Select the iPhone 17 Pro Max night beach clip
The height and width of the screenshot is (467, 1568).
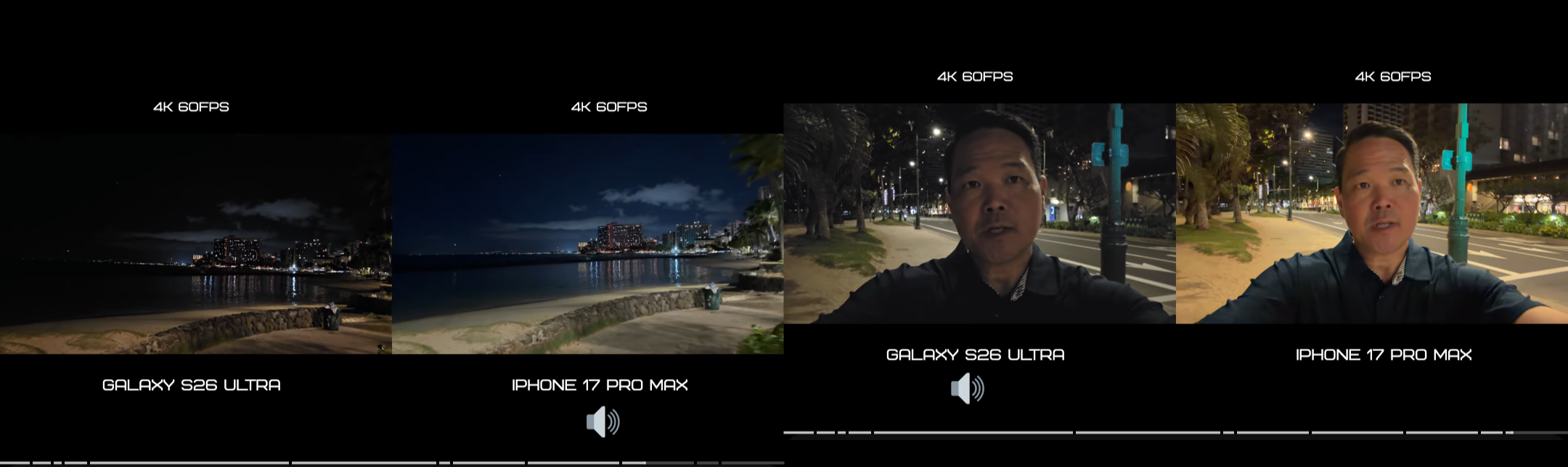point(588,244)
